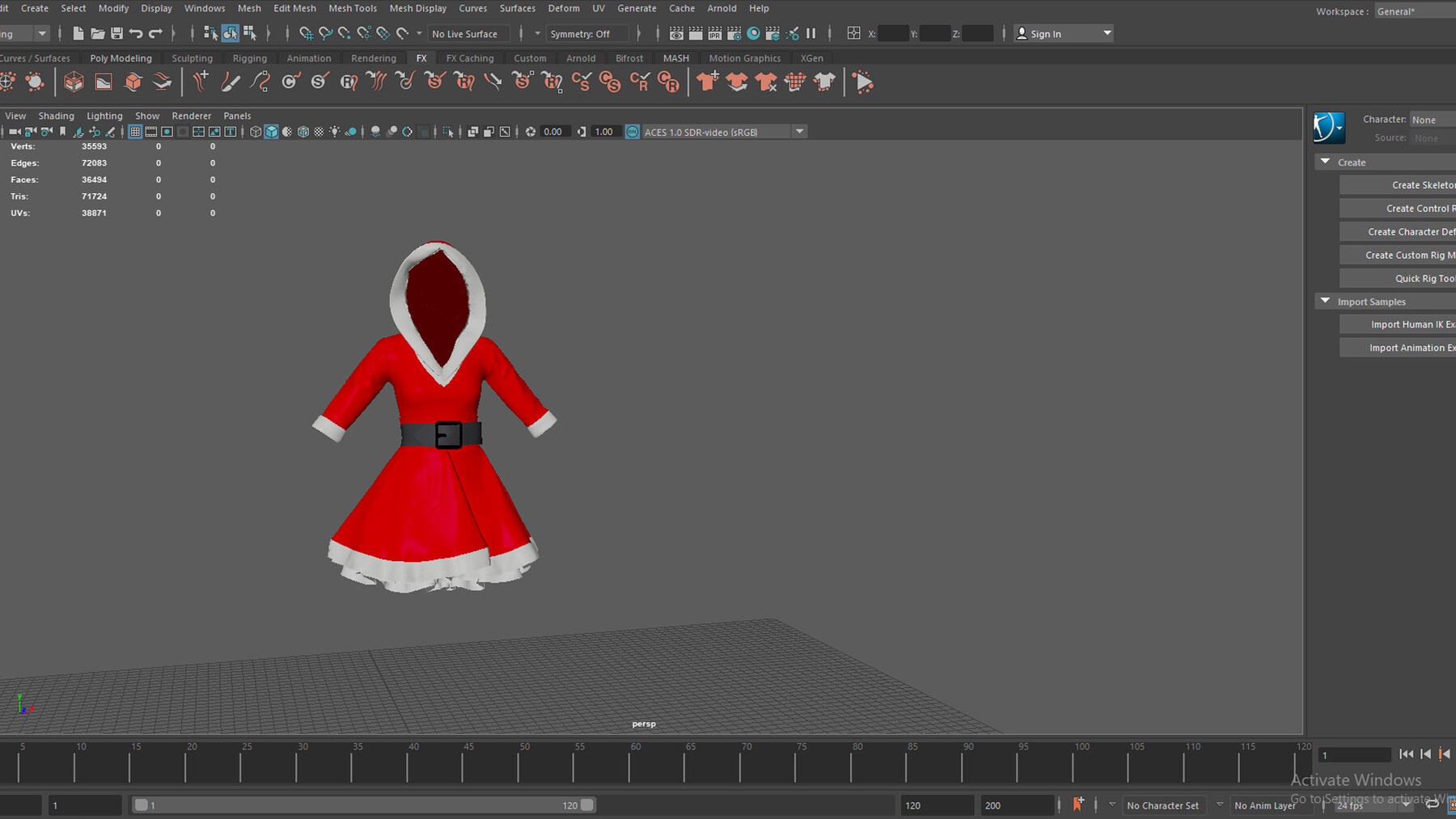Open the Render Settings icon in status line

(734, 33)
